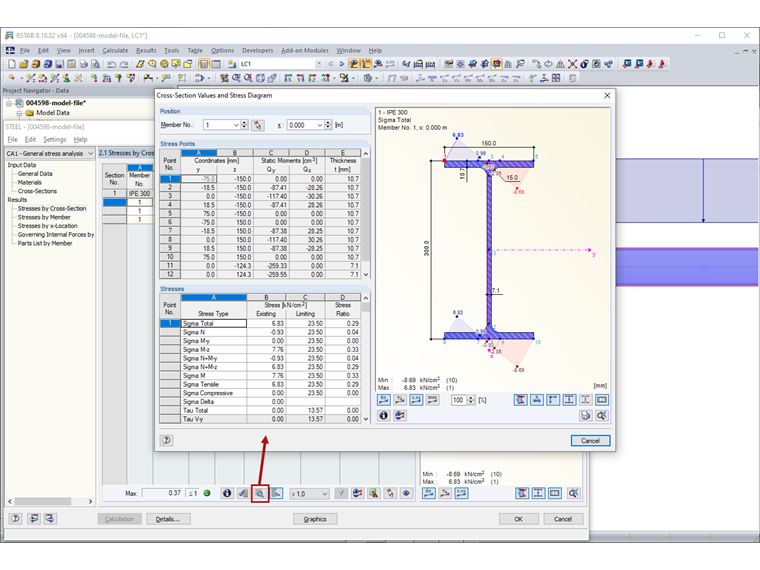
Task: Click the Graphics button
Action: (315, 519)
